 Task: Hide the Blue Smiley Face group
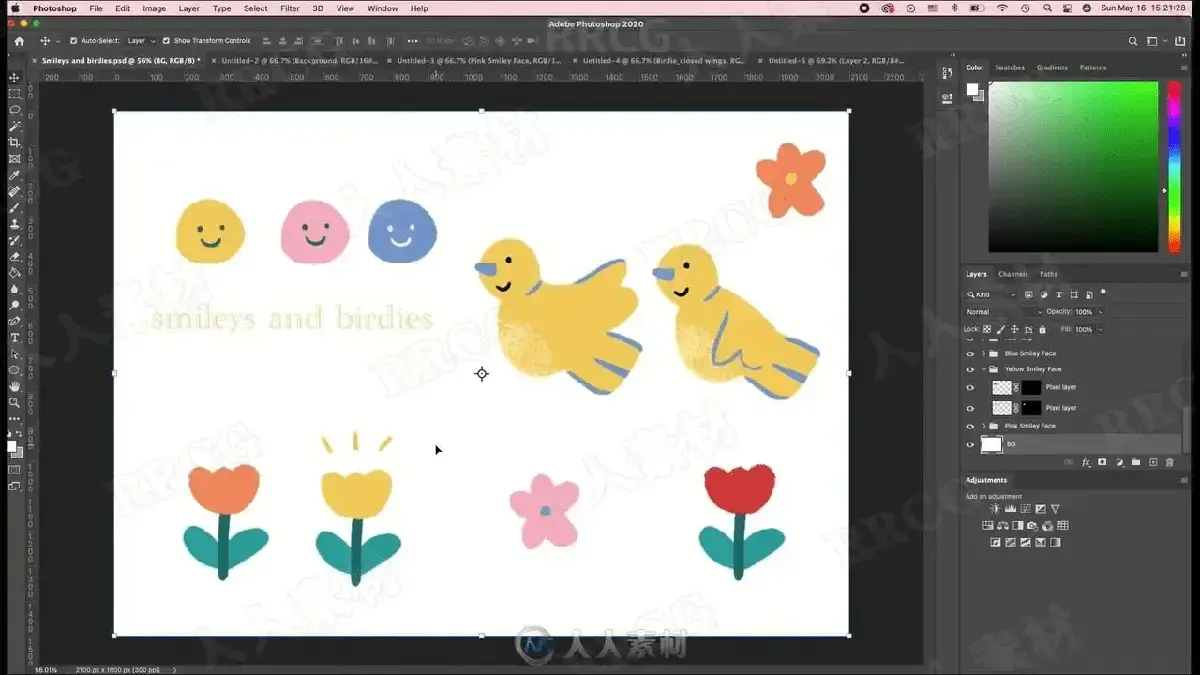click(x=970, y=353)
